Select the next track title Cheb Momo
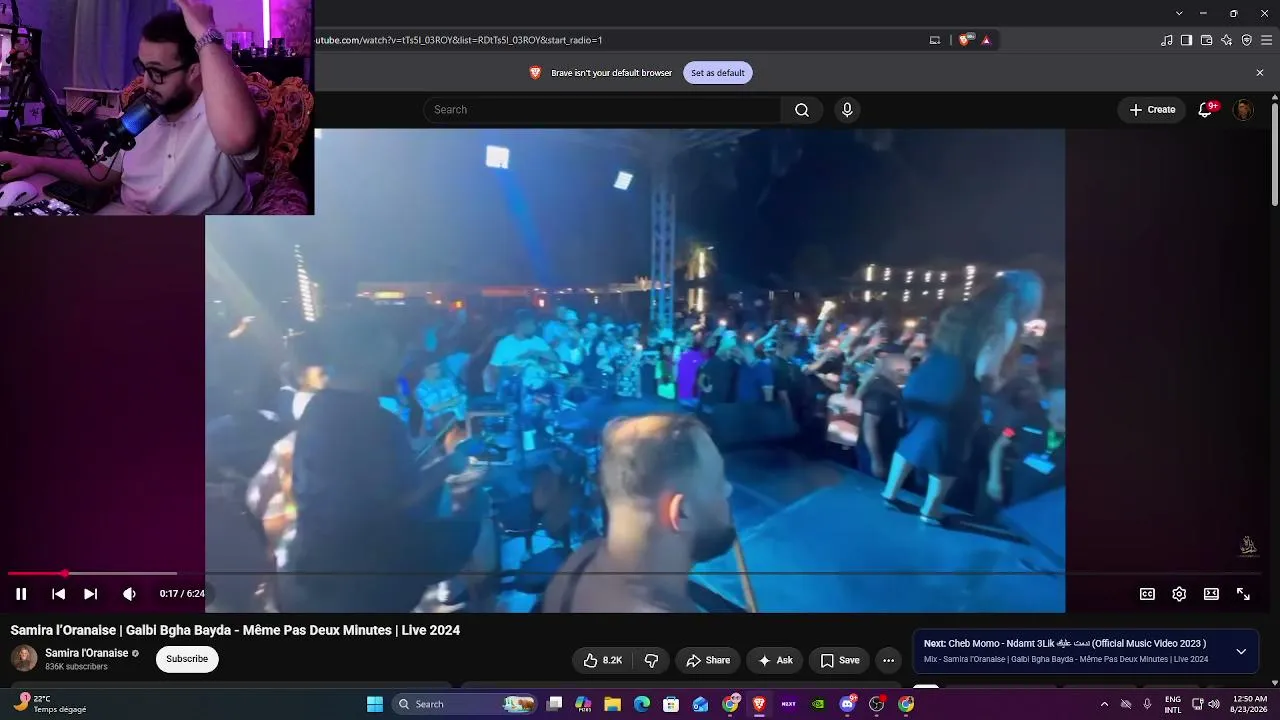This screenshot has width=1280, height=720. point(1065,643)
